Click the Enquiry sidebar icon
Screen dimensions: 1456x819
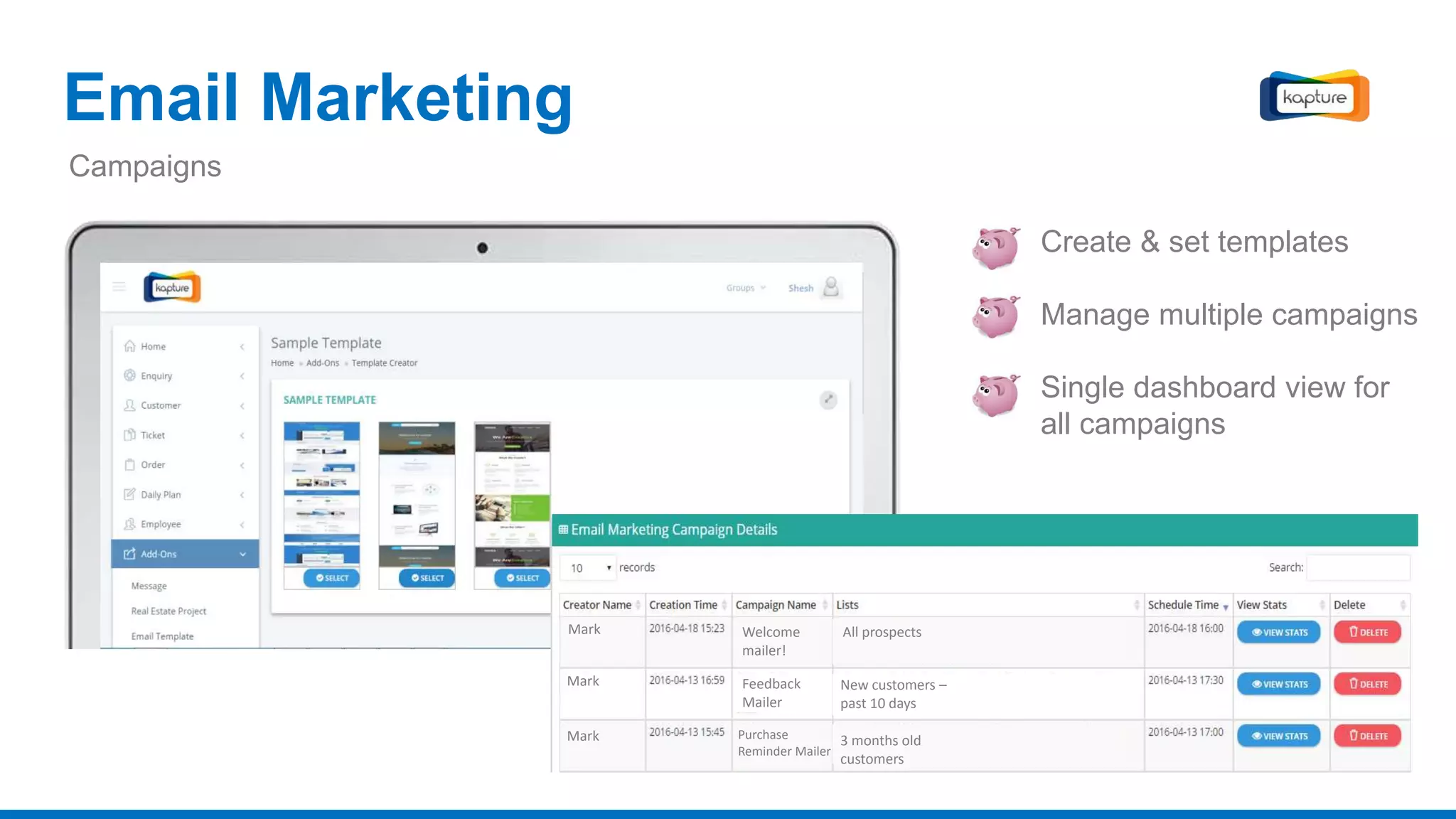tap(129, 375)
